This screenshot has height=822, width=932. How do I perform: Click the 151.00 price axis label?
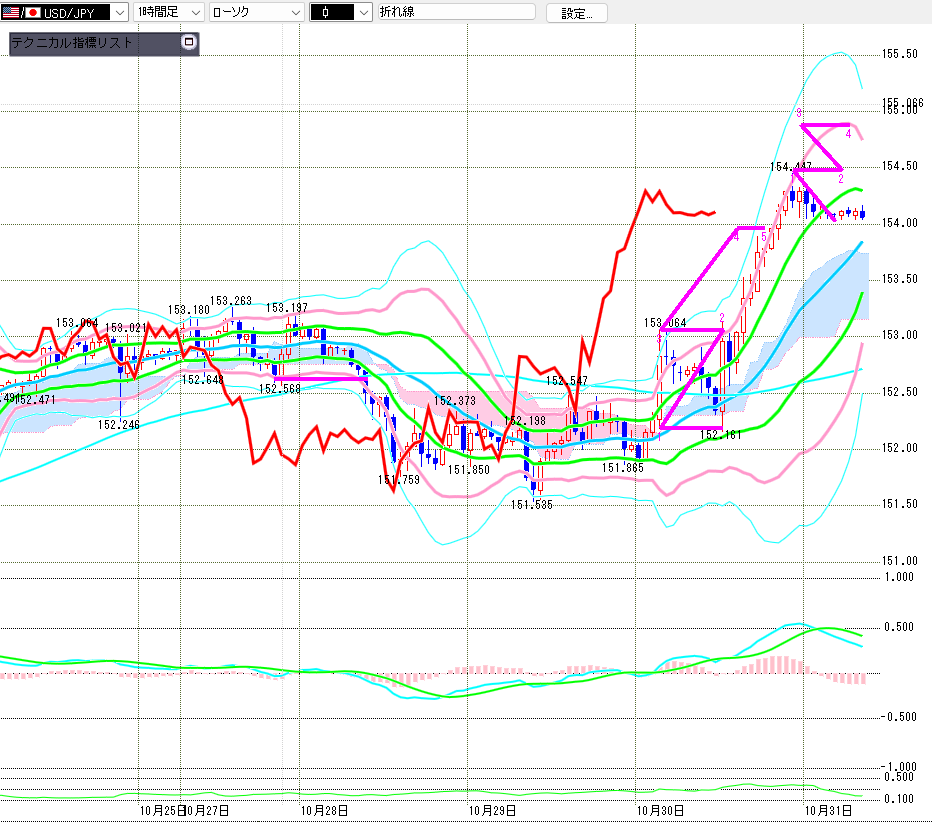coord(900,561)
